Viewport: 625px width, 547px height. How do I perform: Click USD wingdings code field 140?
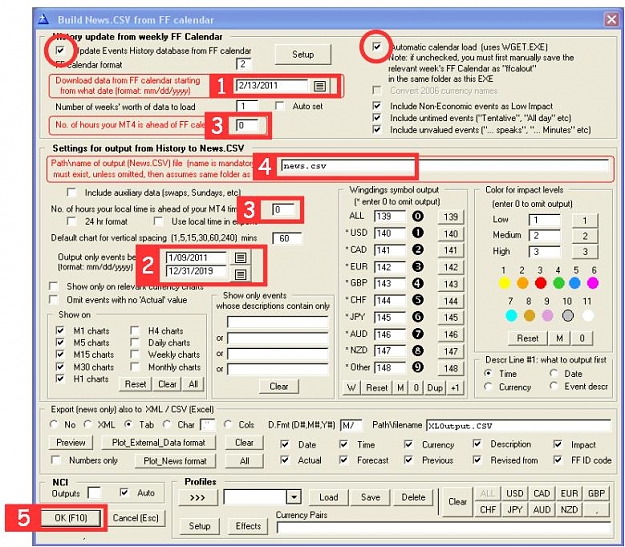(x=389, y=233)
